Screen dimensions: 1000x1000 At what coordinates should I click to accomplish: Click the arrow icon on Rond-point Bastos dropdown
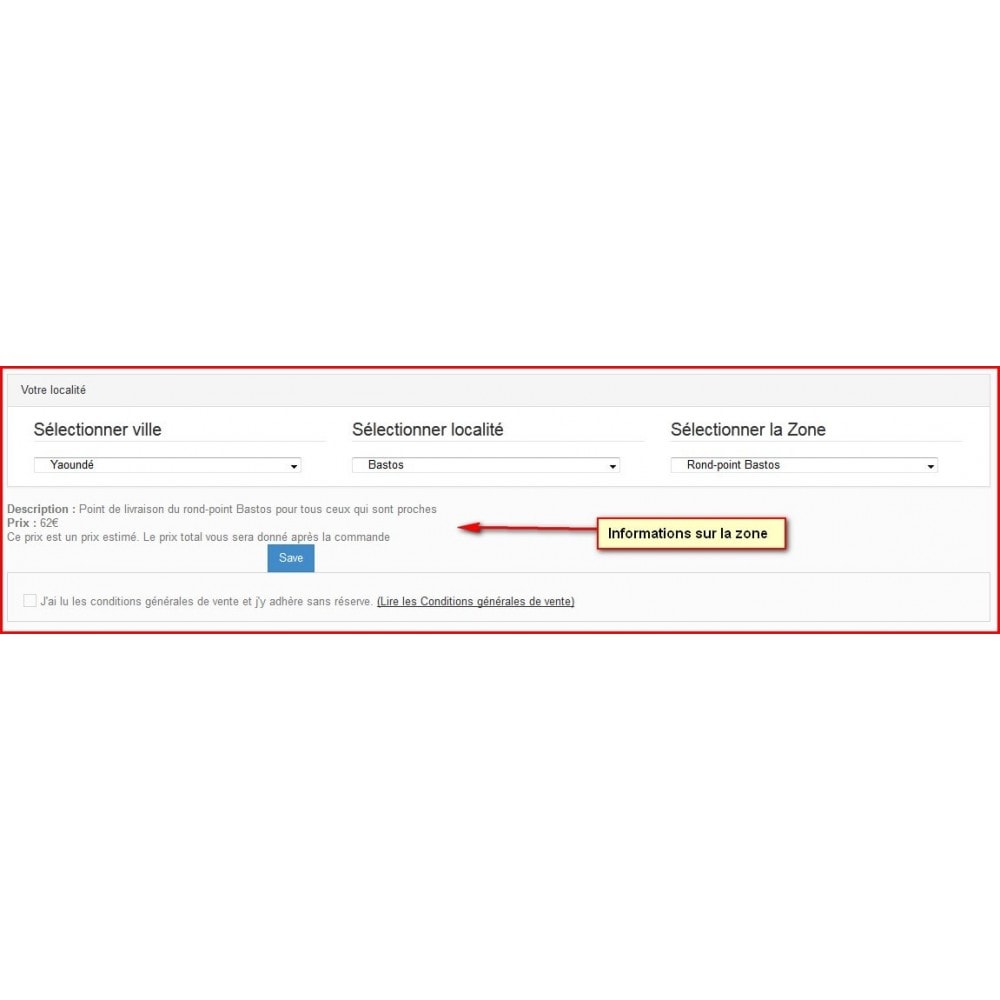click(x=930, y=466)
